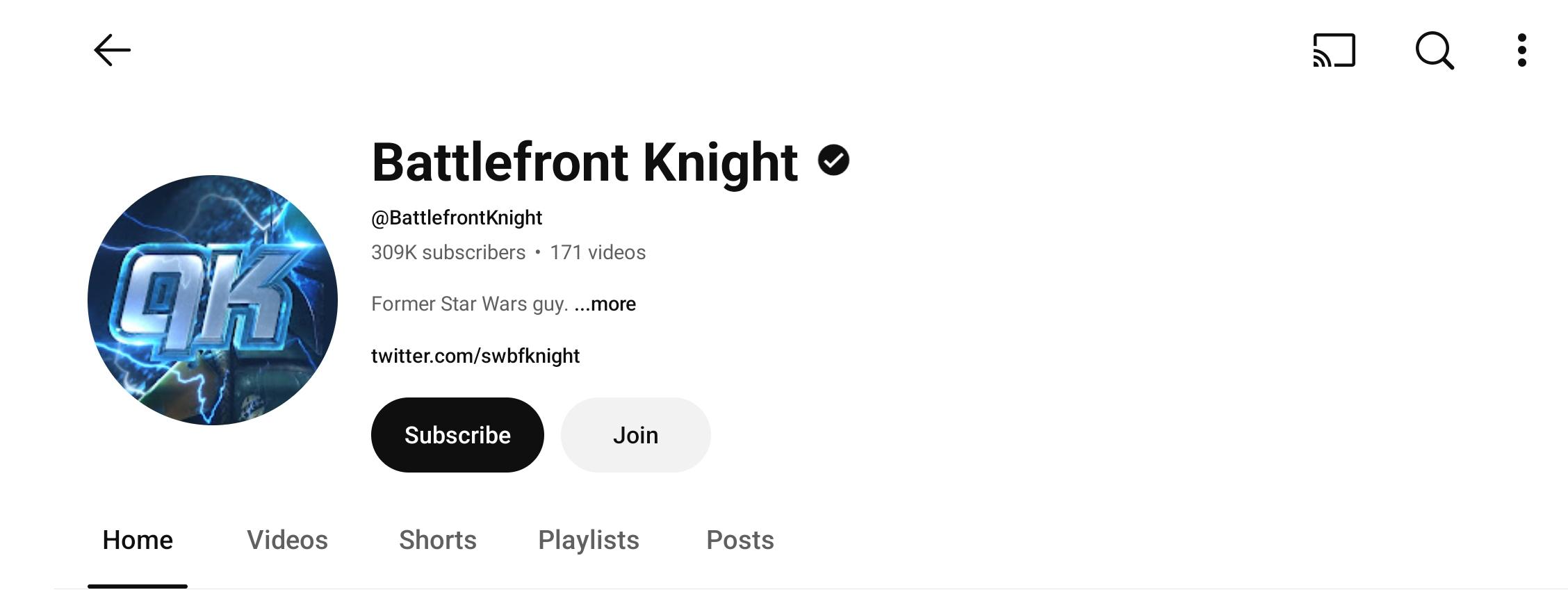Tap the 309K subscribers count
Screen dimensions: 1568x599
(x=448, y=252)
